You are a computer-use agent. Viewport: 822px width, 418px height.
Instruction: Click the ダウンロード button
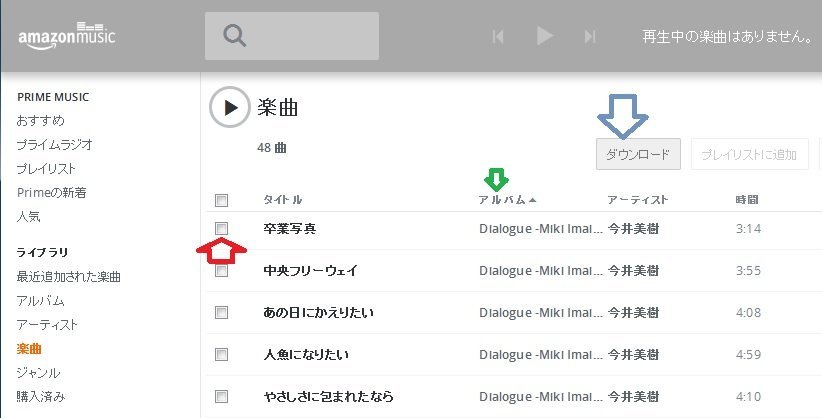638,154
